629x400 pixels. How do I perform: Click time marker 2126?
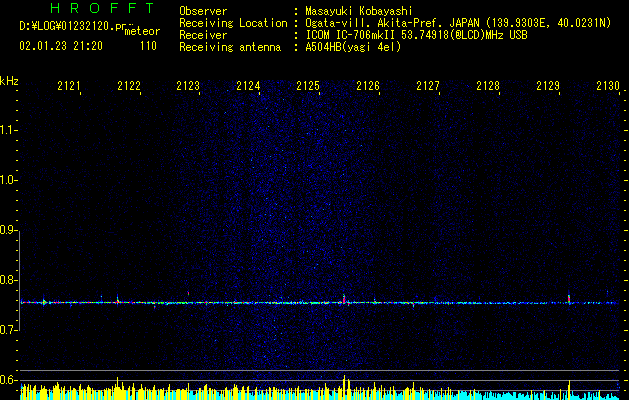point(368,86)
